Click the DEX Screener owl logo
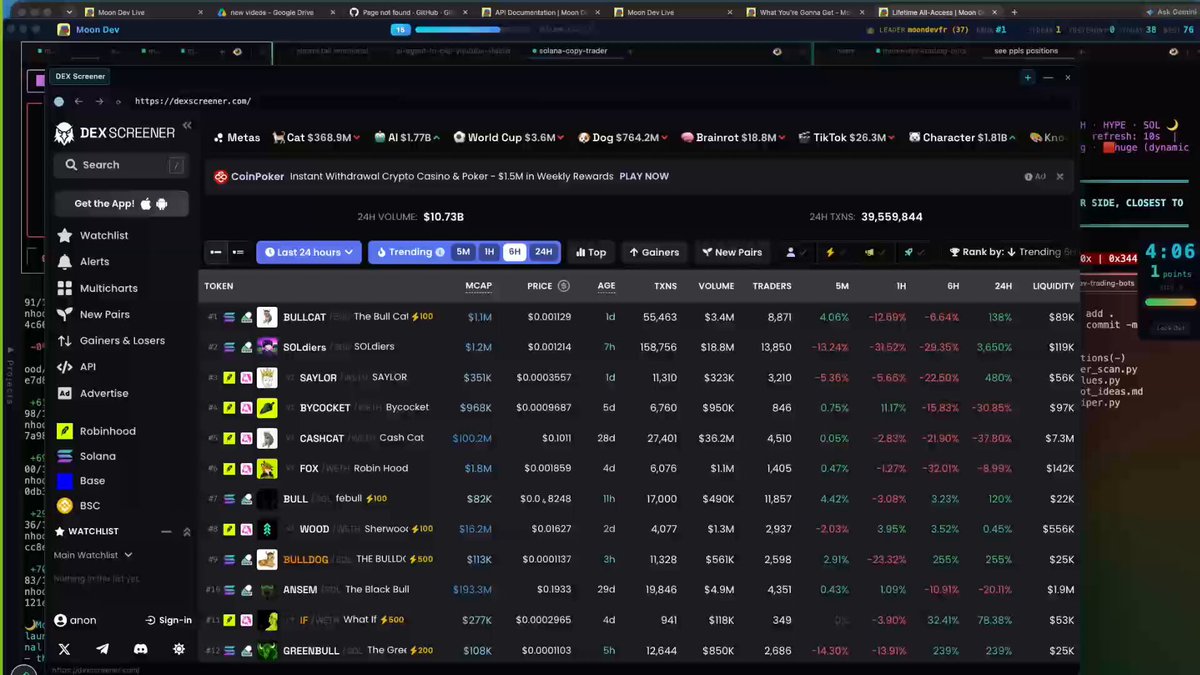The width and height of the screenshot is (1200, 675). (x=65, y=134)
